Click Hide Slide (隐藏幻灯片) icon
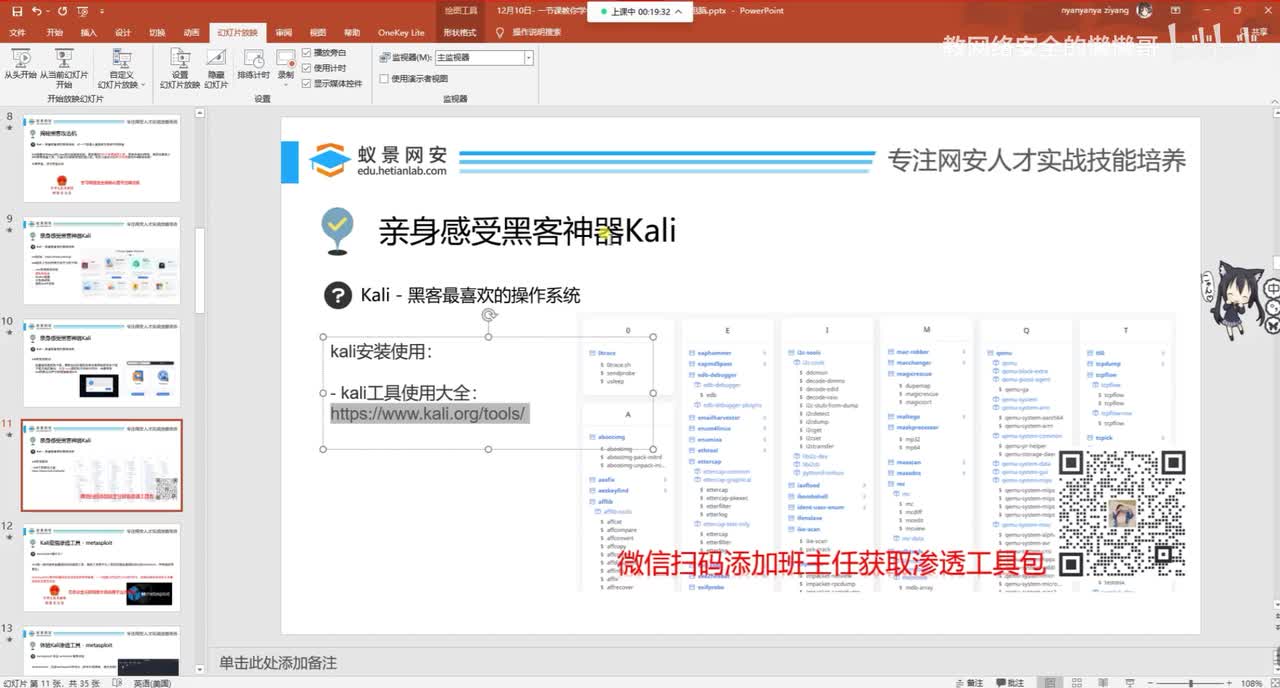1280x688 pixels. click(x=216, y=68)
